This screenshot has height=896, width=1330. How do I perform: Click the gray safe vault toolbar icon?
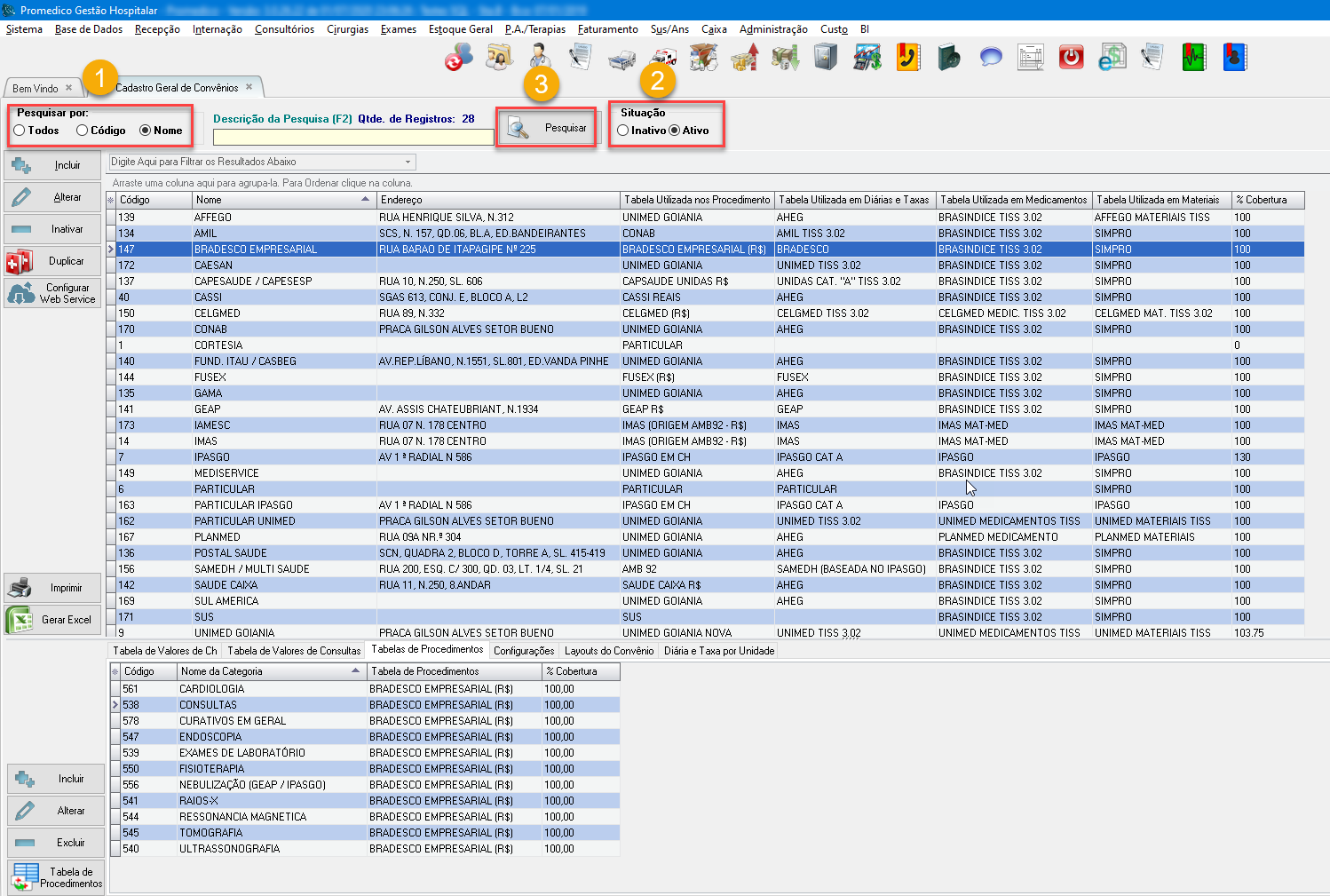[826, 59]
